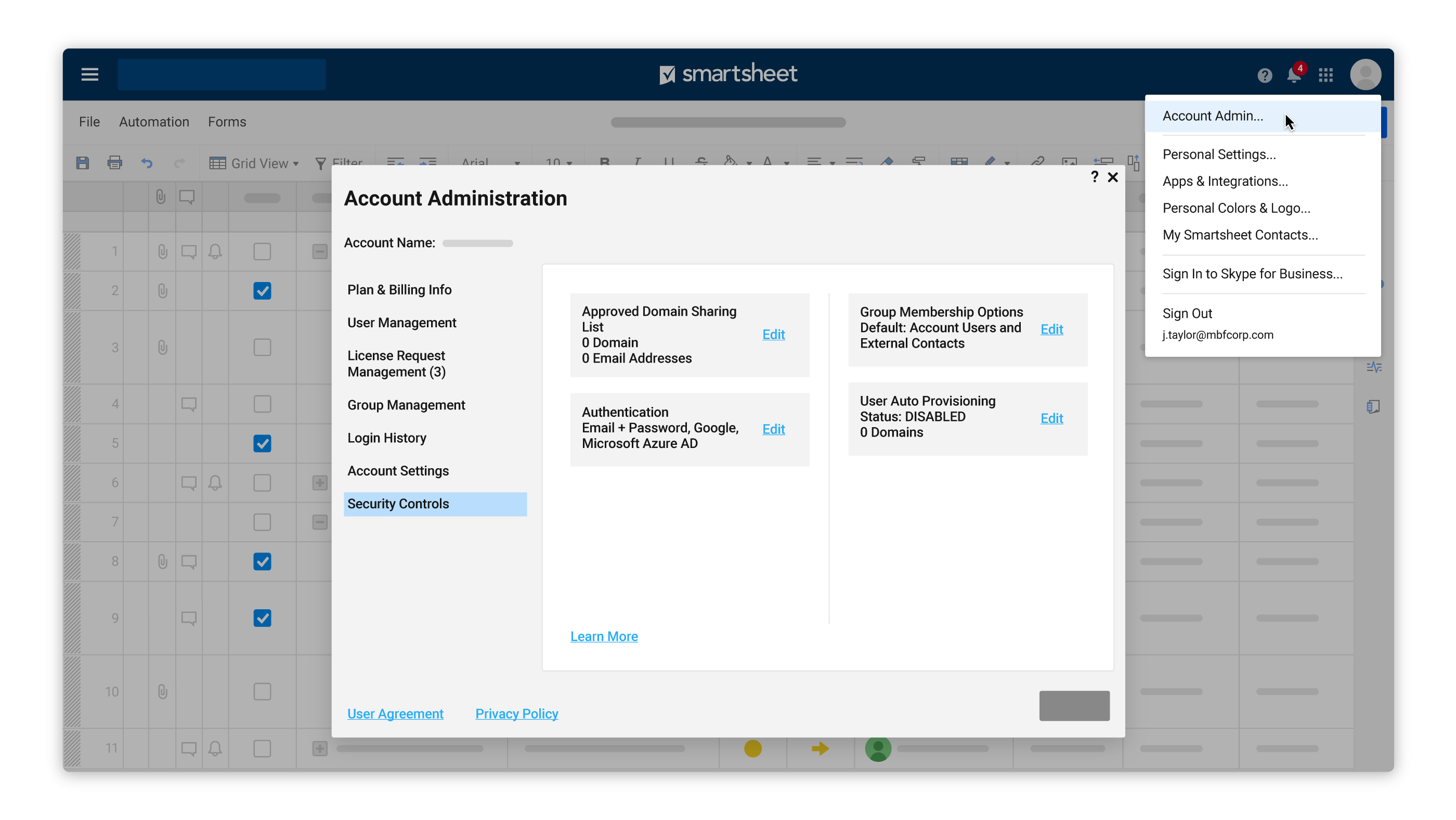This screenshot has width=1456, height=820.
Task: Edit the Authentication settings
Action: 773,429
